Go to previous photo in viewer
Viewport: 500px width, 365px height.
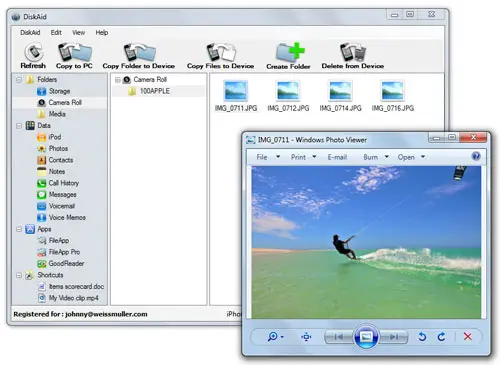pos(339,337)
